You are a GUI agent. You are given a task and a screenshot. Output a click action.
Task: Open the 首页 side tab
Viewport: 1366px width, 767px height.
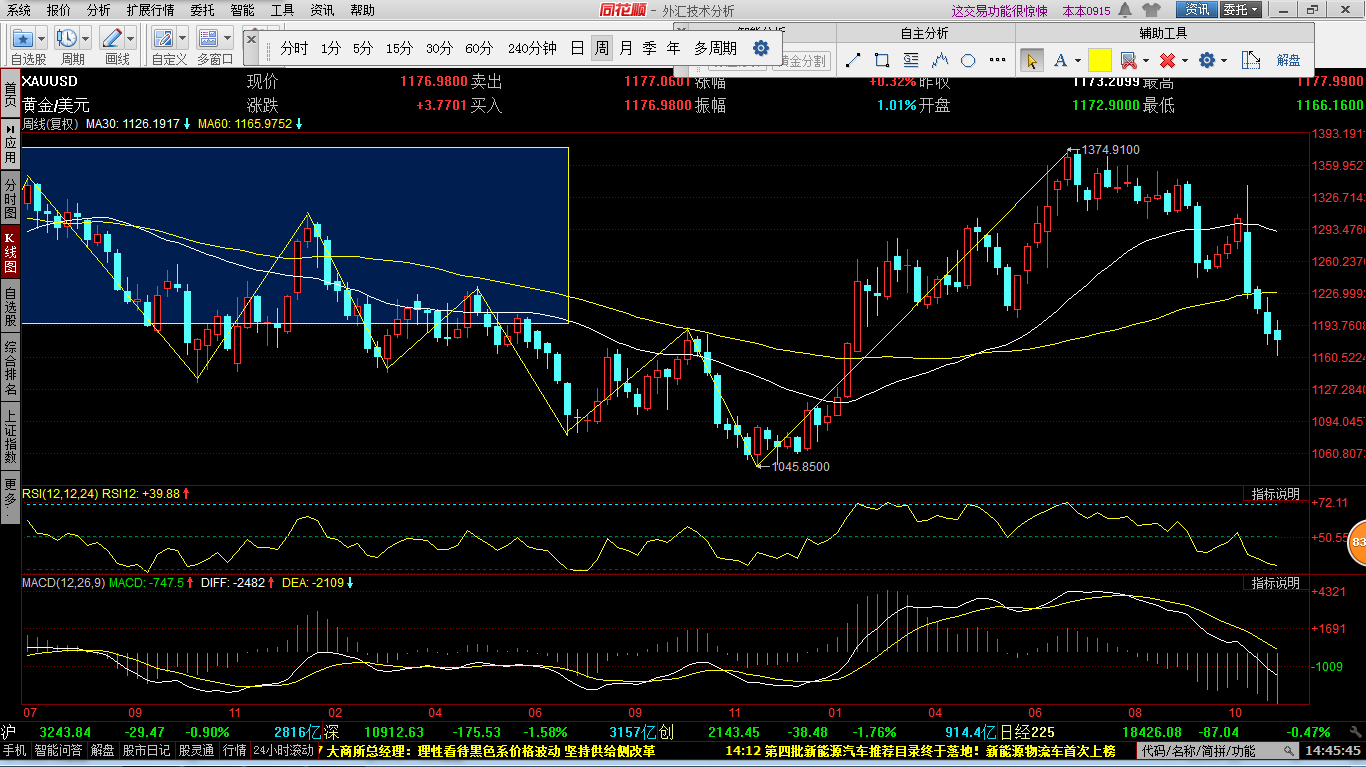tap(10, 94)
